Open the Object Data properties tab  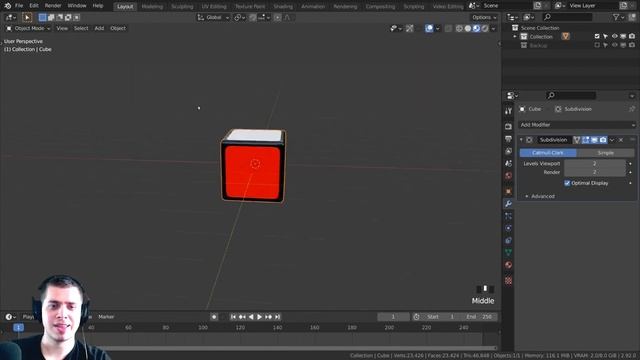coord(508,253)
